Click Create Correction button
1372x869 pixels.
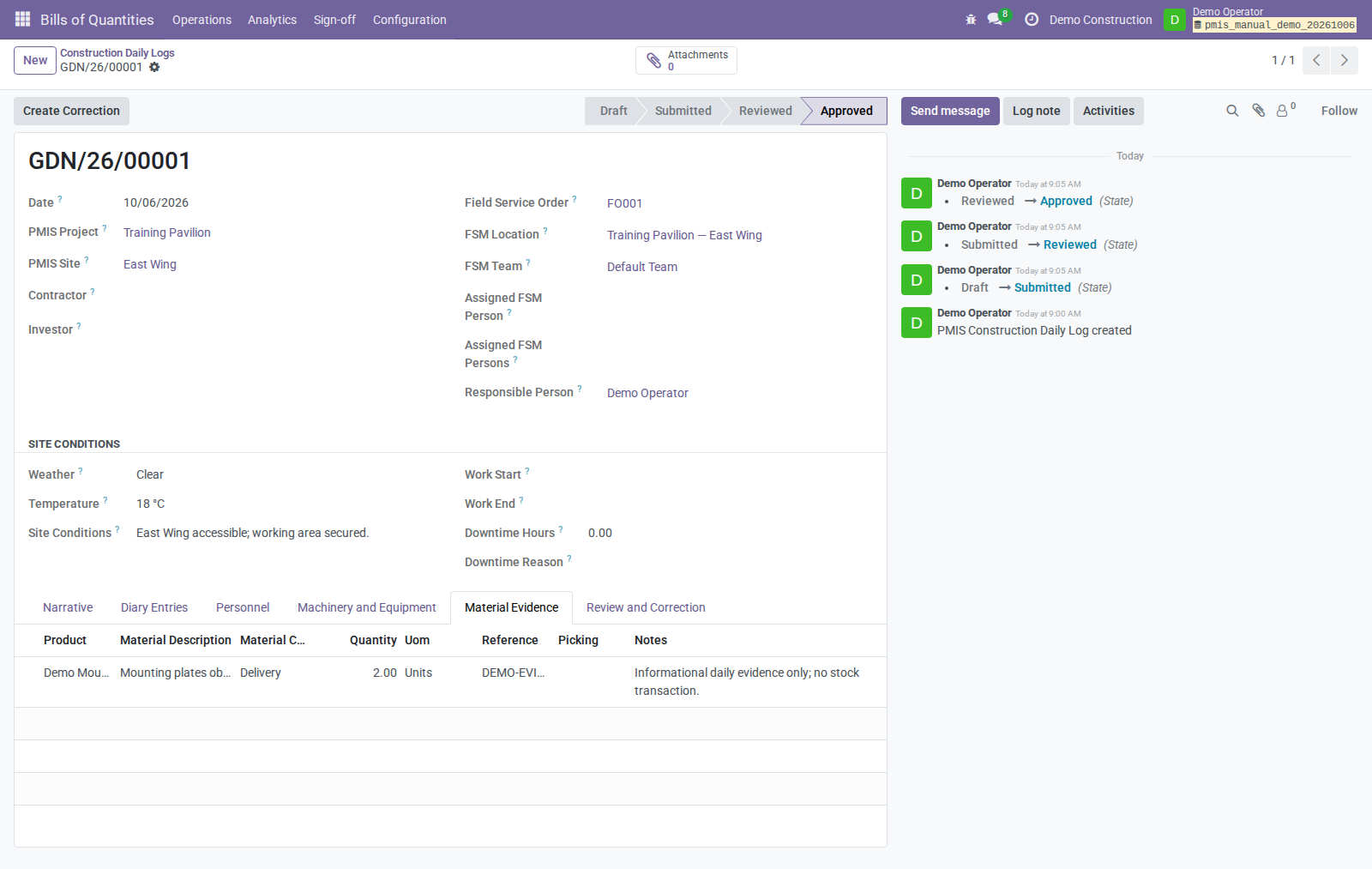(71, 111)
